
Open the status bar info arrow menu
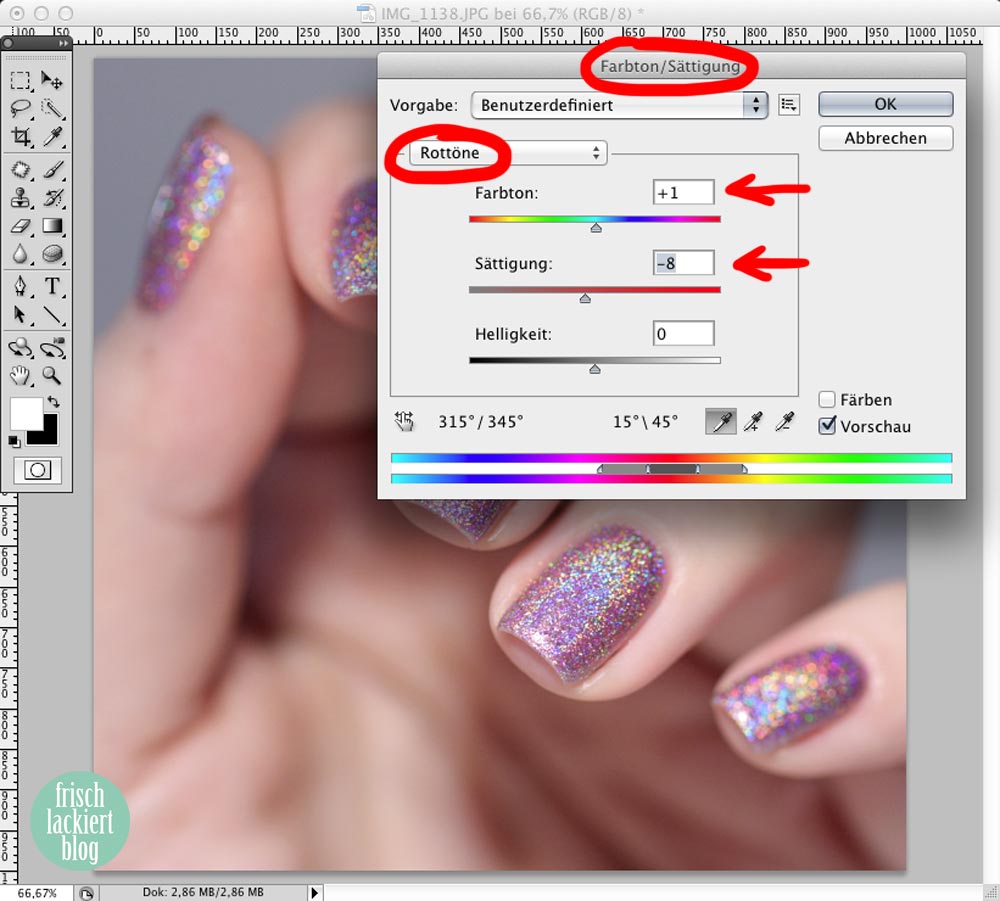click(314, 893)
